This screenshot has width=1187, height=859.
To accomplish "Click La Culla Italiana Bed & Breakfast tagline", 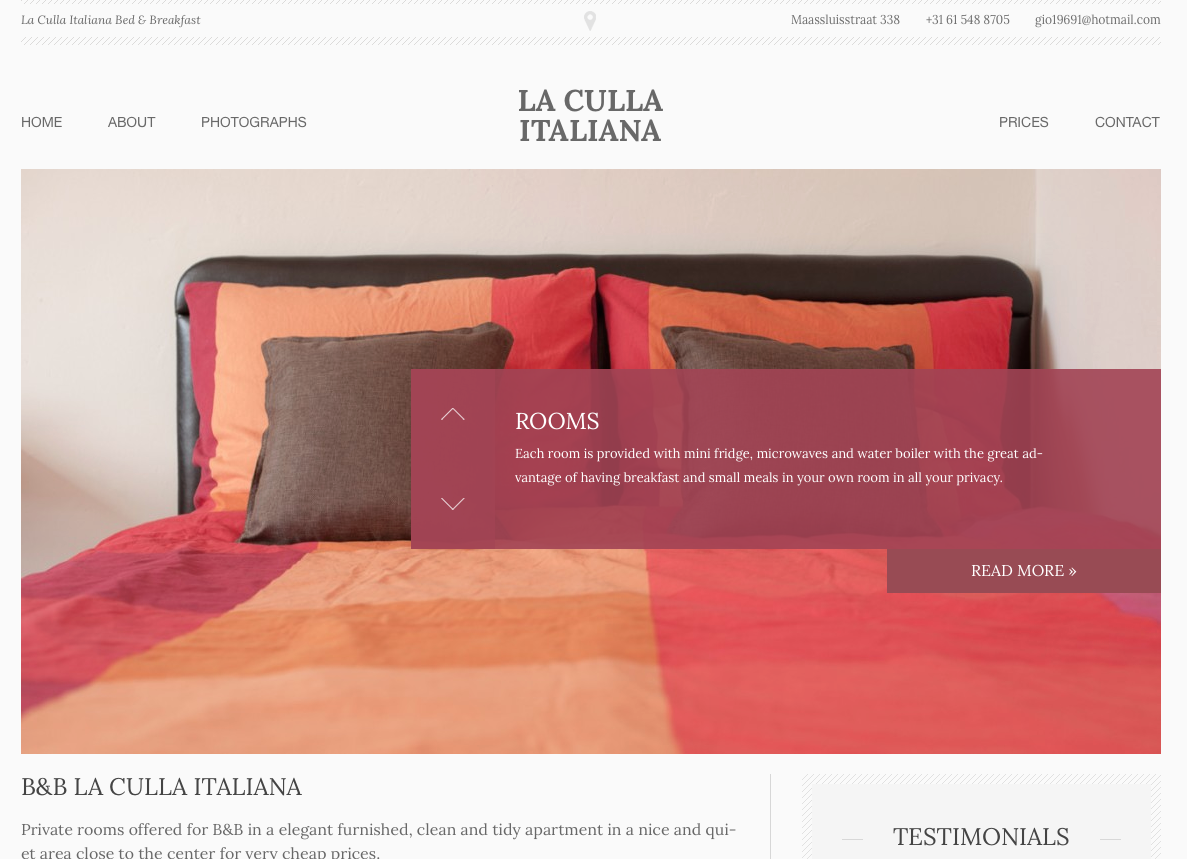I will click(x=111, y=20).
